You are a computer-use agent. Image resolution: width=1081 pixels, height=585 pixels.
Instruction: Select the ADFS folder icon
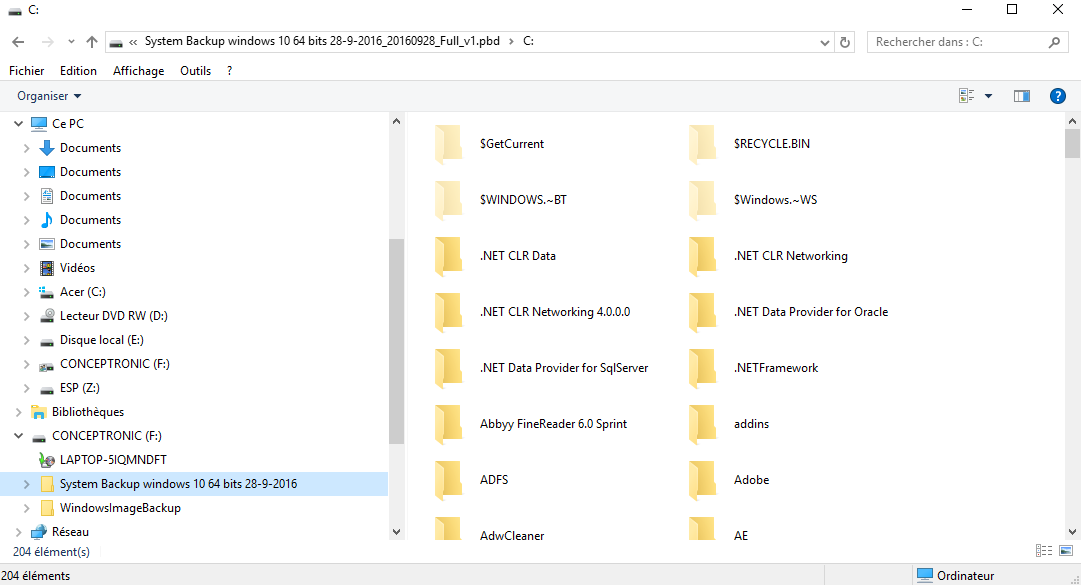pyautogui.click(x=448, y=480)
